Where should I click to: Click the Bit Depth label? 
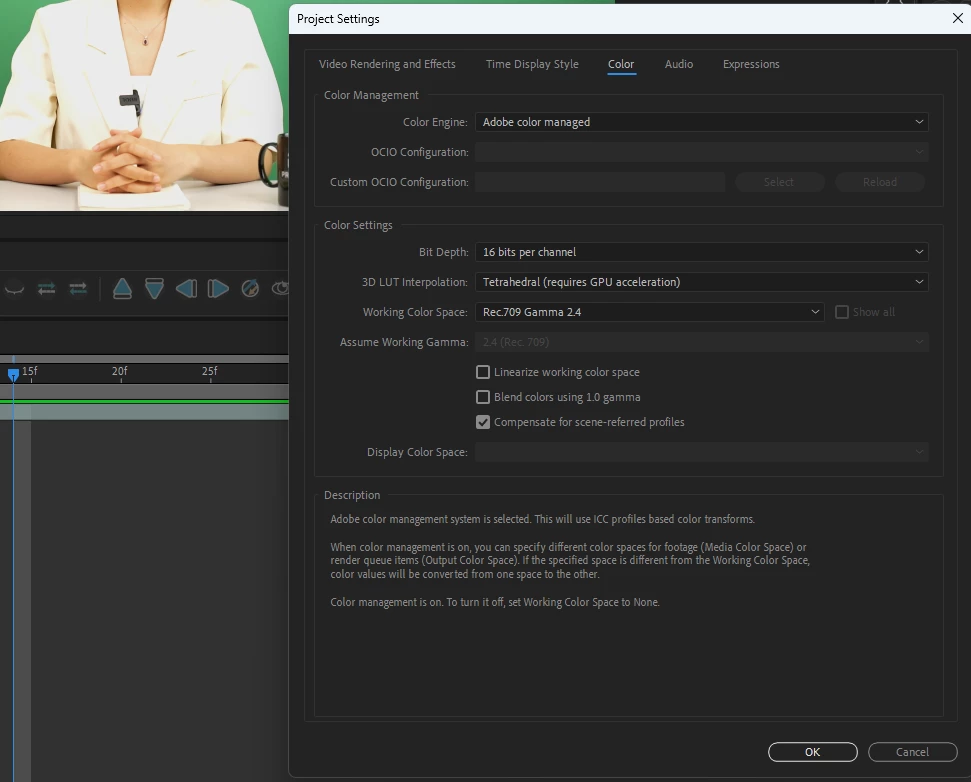[x=443, y=252]
